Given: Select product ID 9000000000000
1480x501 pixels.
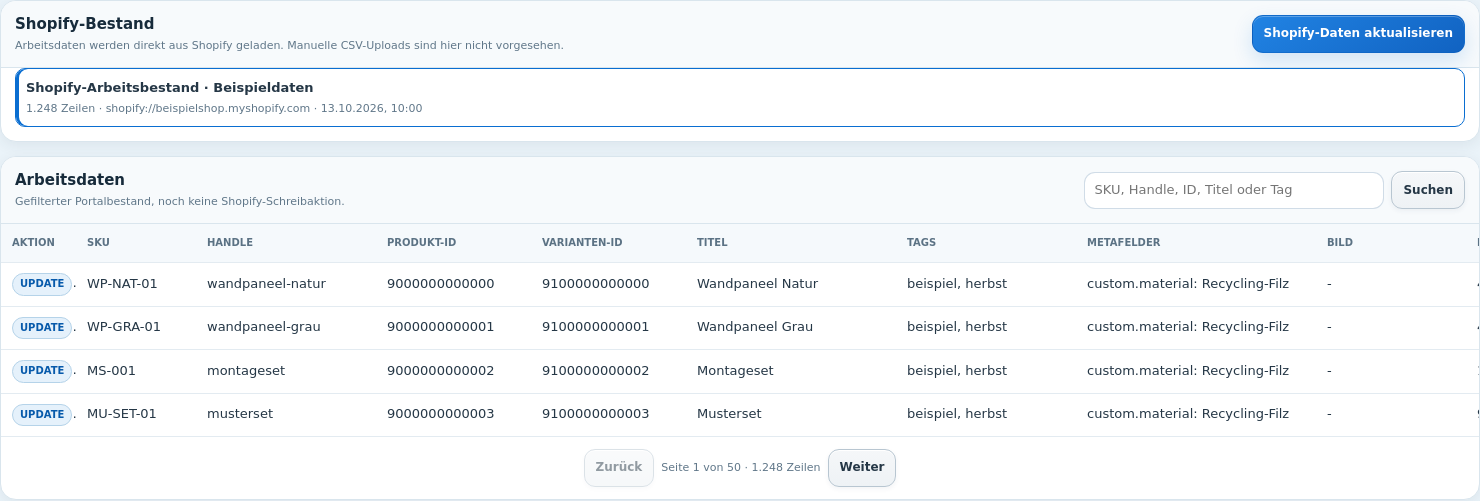Looking at the screenshot, I should [441, 284].
